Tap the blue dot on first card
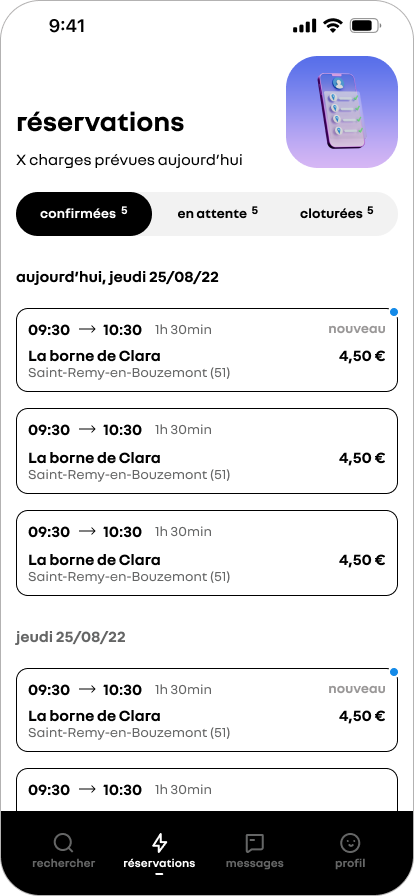The width and height of the screenshot is (414, 896). tap(394, 312)
